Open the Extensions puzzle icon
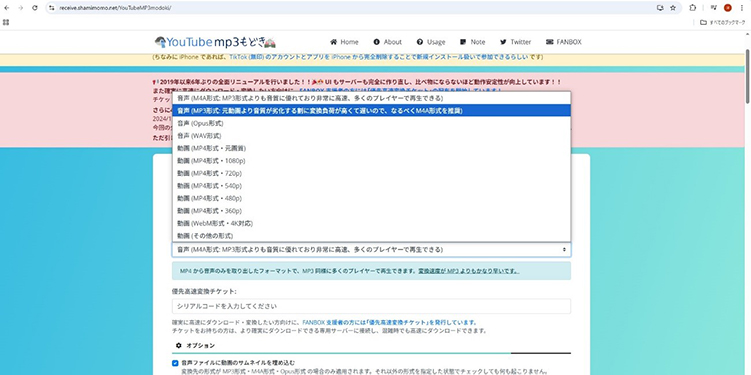The height and width of the screenshot is (375, 751). pyautogui.click(x=693, y=8)
